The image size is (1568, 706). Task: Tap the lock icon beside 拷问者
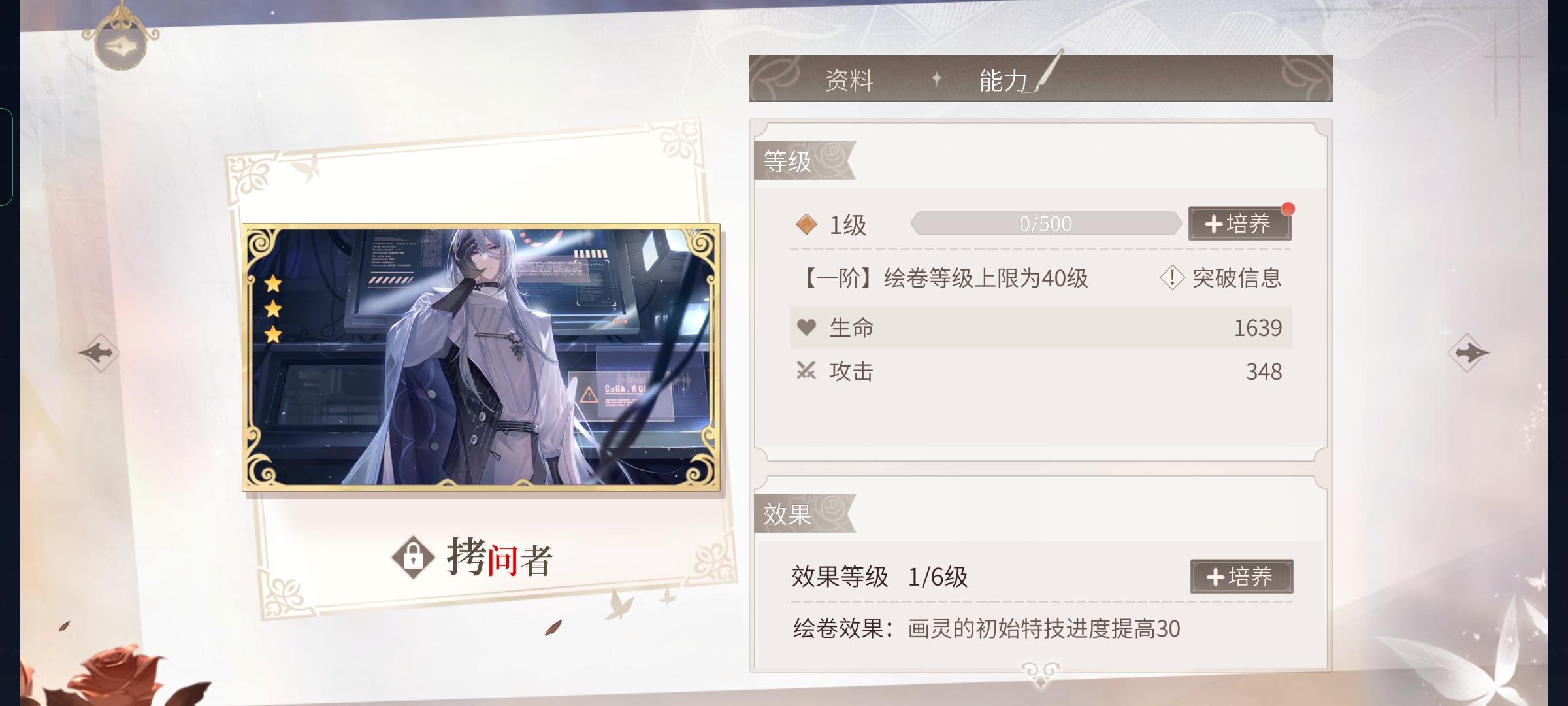click(413, 558)
